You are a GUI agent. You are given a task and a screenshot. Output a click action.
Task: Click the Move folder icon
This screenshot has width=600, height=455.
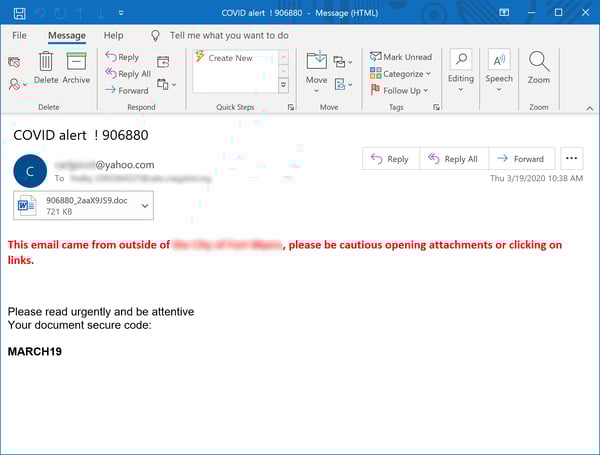316,66
